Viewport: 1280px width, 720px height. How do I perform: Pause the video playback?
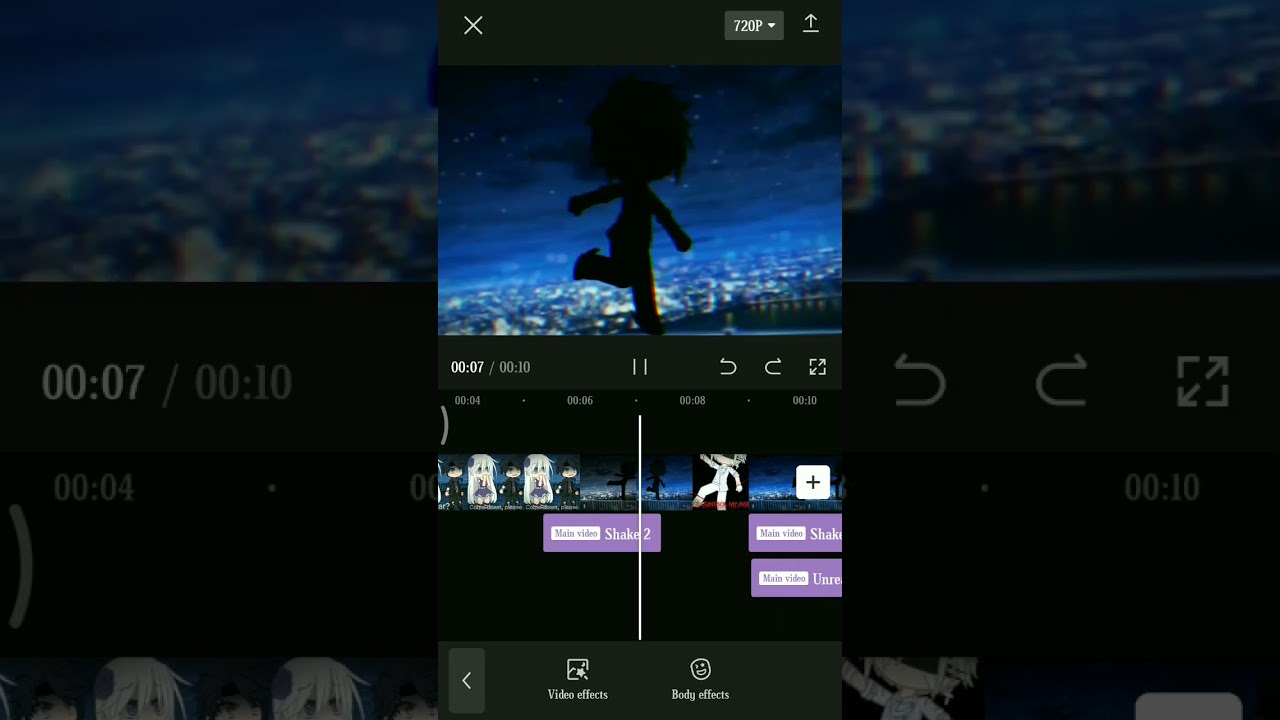click(640, 367)
